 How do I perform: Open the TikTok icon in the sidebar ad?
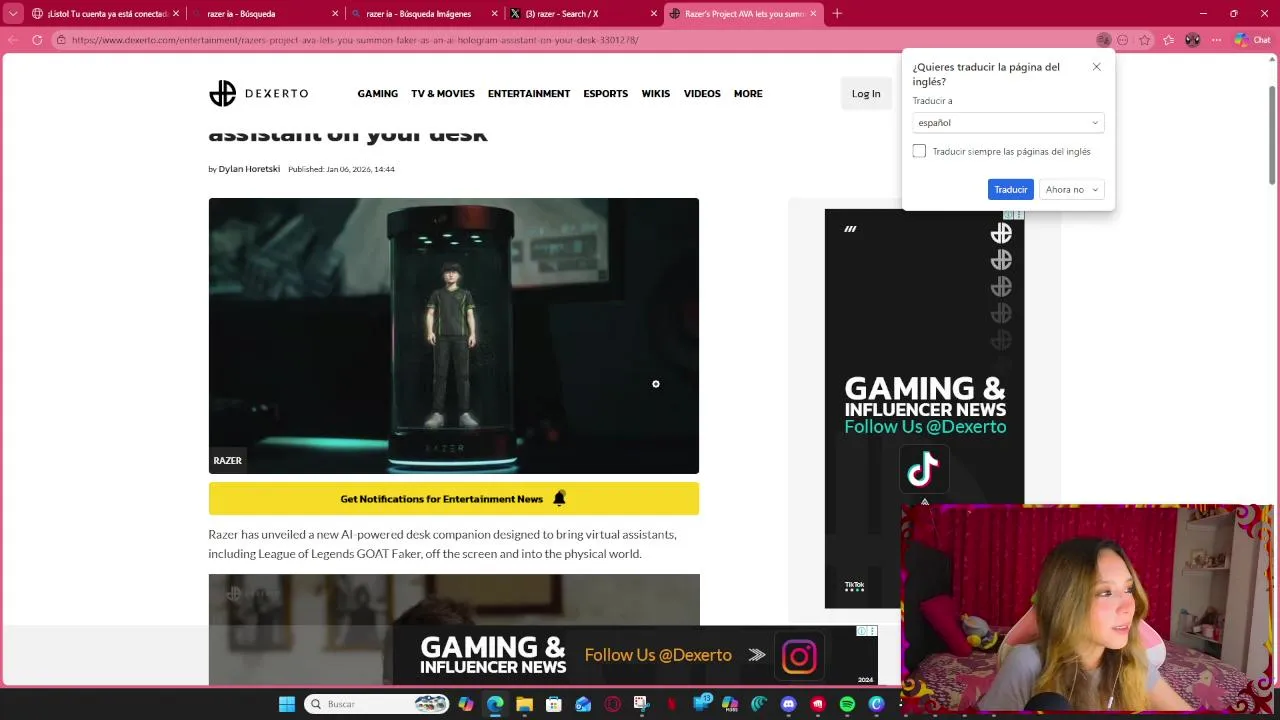coord(923,469)
